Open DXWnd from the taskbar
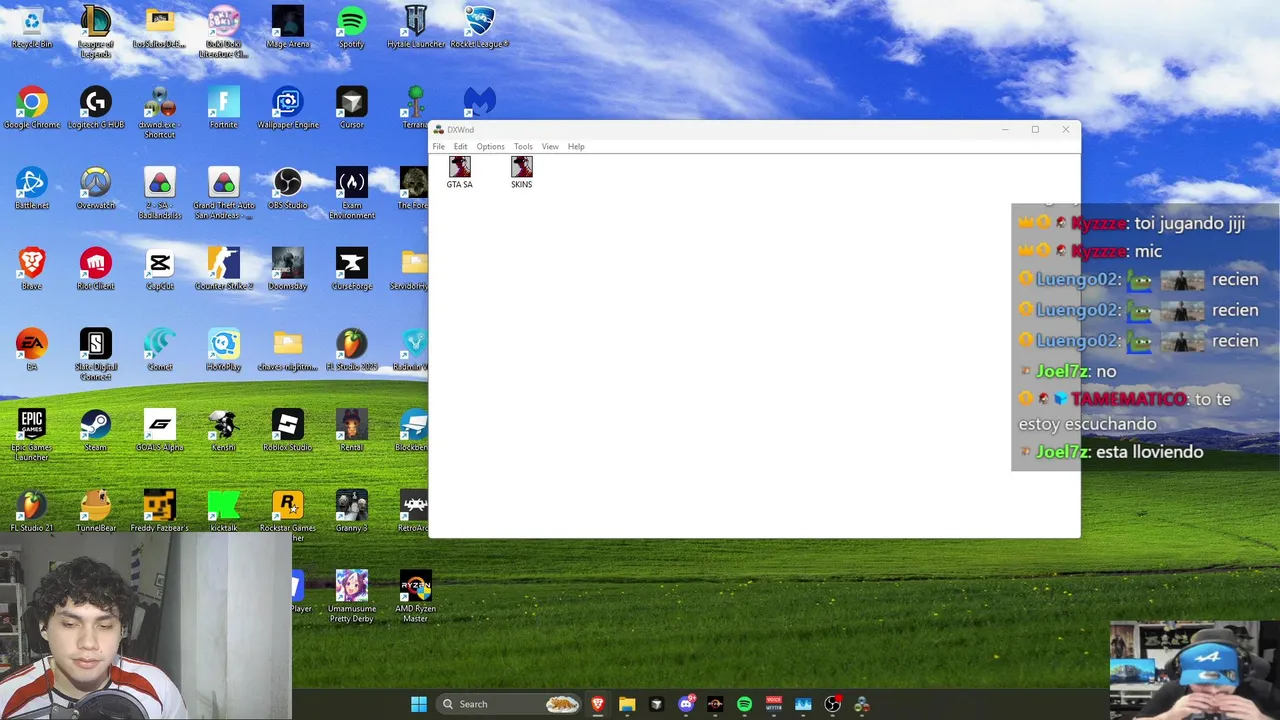 861,704
